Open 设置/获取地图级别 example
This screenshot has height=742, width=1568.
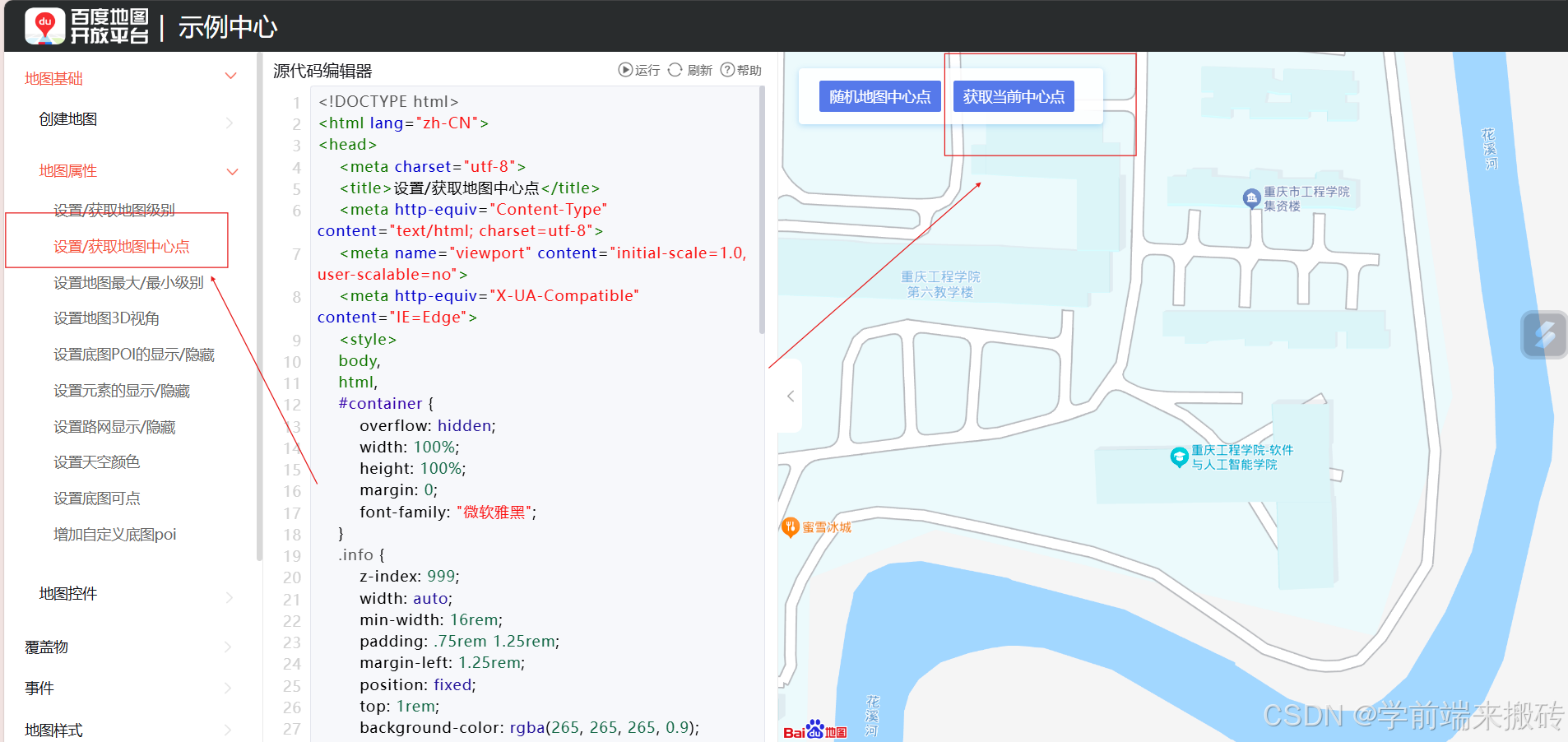click(114, 210)
